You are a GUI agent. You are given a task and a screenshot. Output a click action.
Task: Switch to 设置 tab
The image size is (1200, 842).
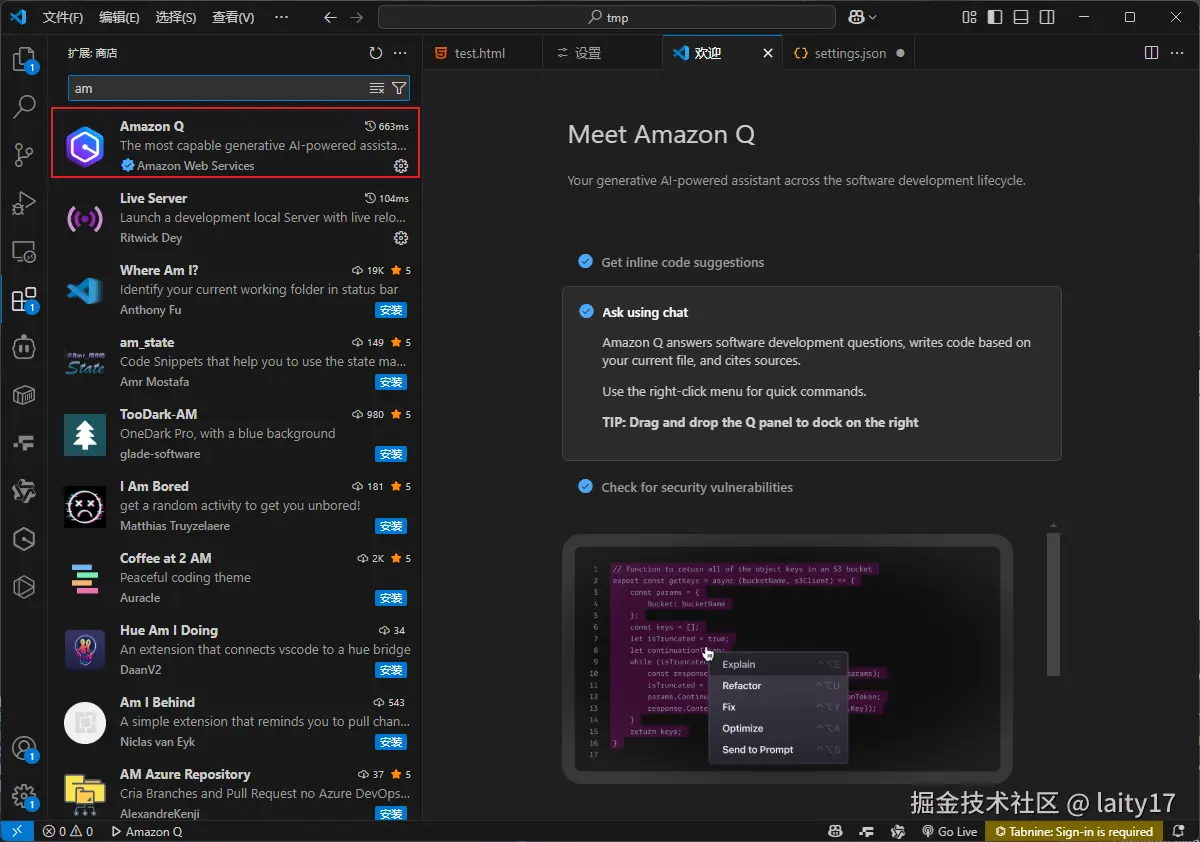(x=602, y=53)
